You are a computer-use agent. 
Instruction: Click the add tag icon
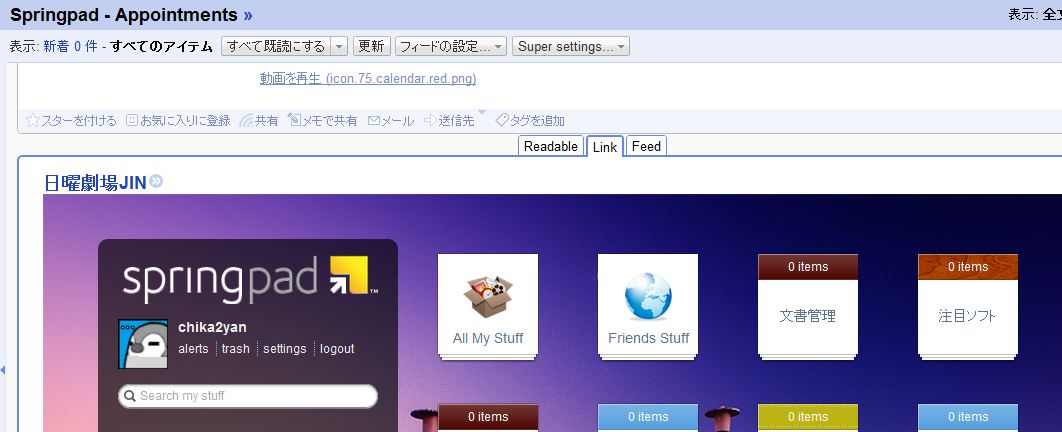tap(502, 121)
